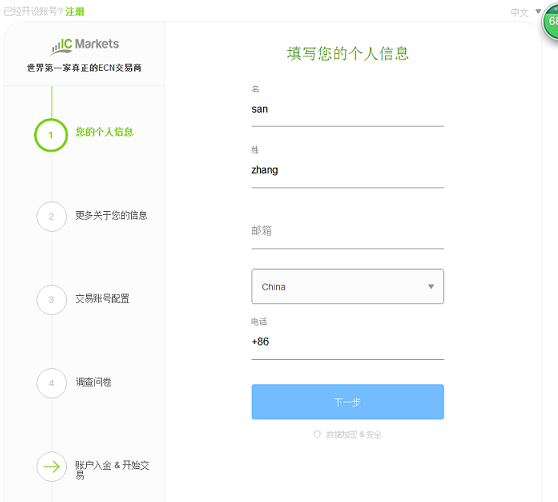Click the IC Markets logo
The height and width of the screenshot is (502, 558).
pos(85,46)
